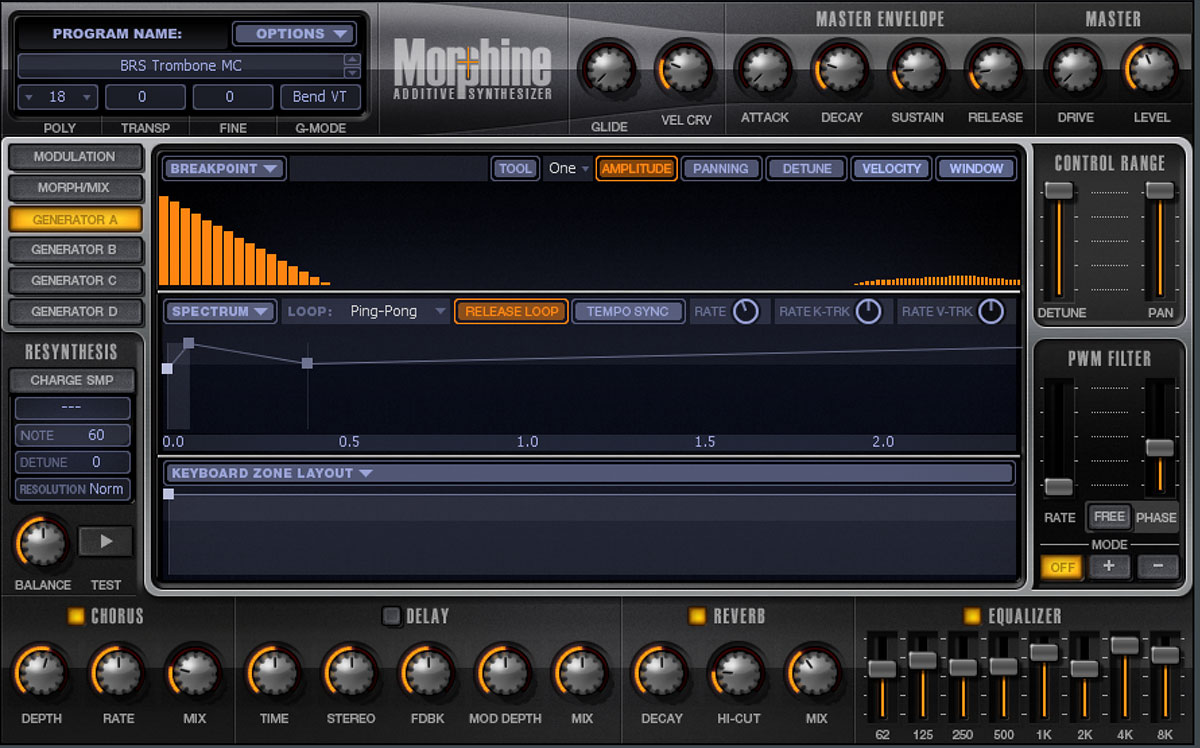Open the Loop mode Ping-Pong dropdown
Image resolution: width=1200 pixels, height=748 pixels.
[x=397, y=311]
